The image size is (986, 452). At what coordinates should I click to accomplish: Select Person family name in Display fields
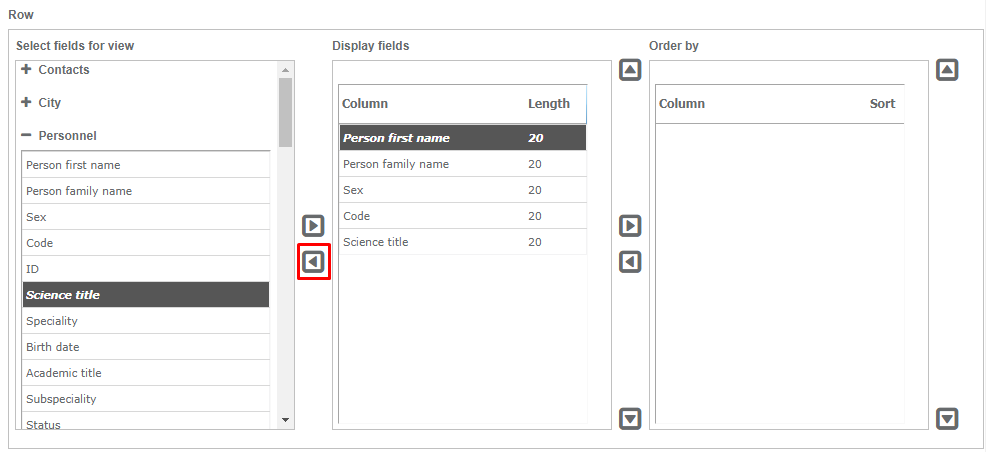396,164
